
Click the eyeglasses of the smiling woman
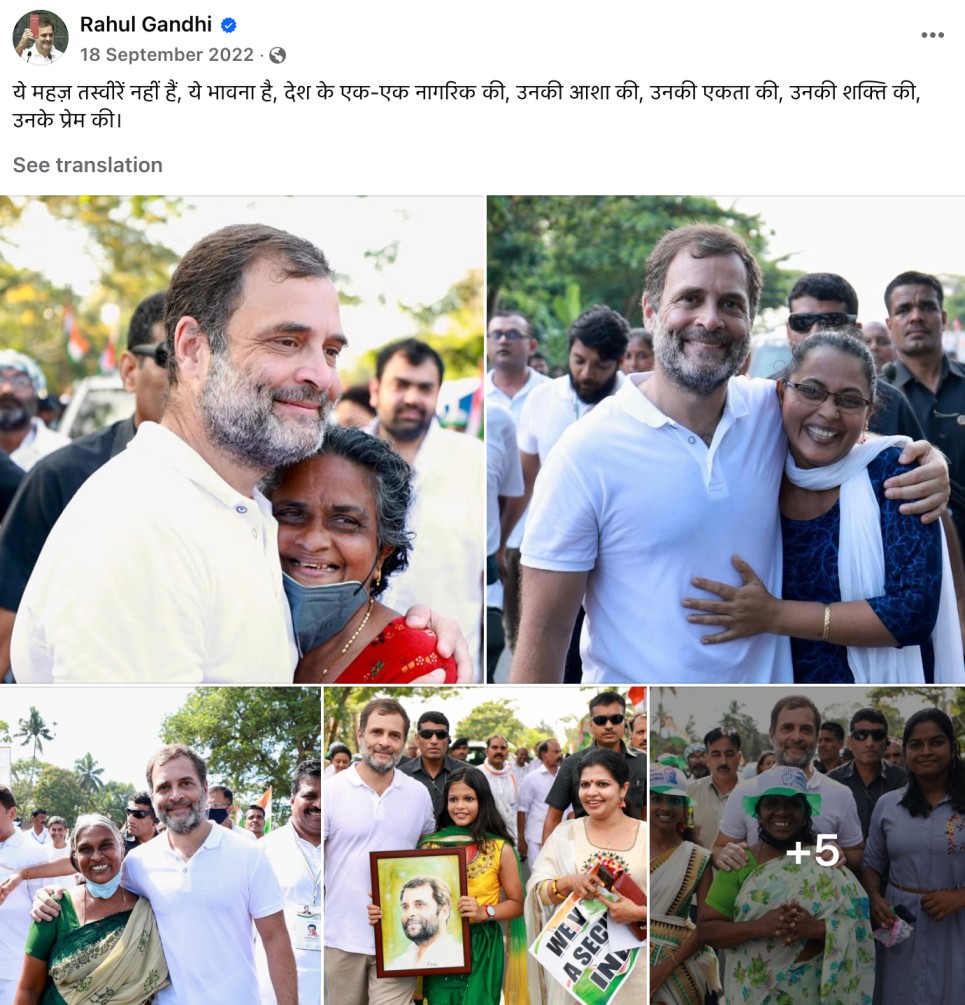(826, 395)
